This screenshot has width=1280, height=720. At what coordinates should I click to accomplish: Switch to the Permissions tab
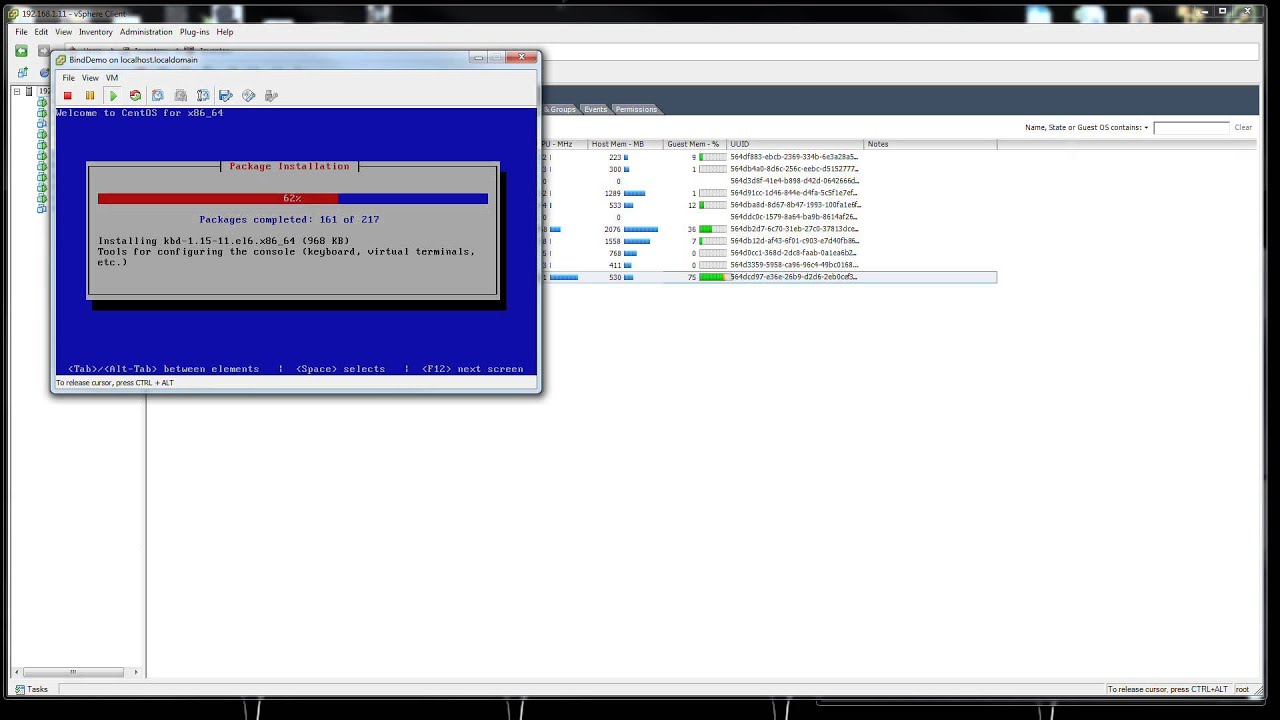[636, 109]
